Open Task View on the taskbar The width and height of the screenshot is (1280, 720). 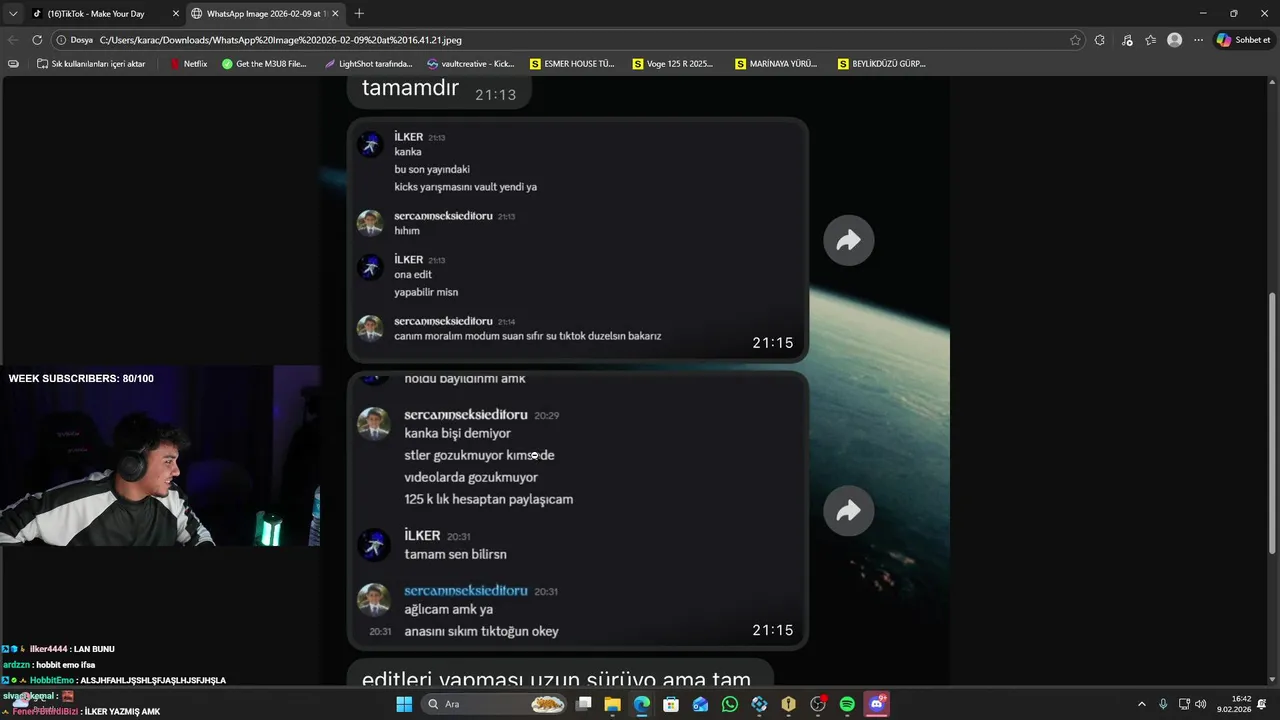point(584,704)
